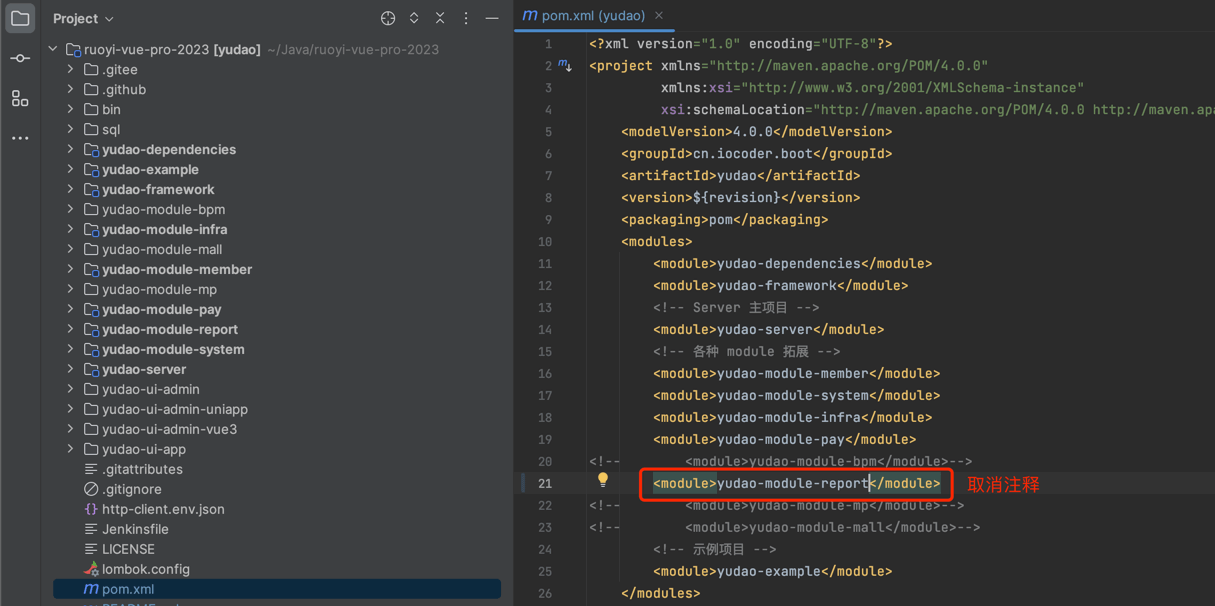
Task: Open the Project view dropdown
Action: pos(83,18)
